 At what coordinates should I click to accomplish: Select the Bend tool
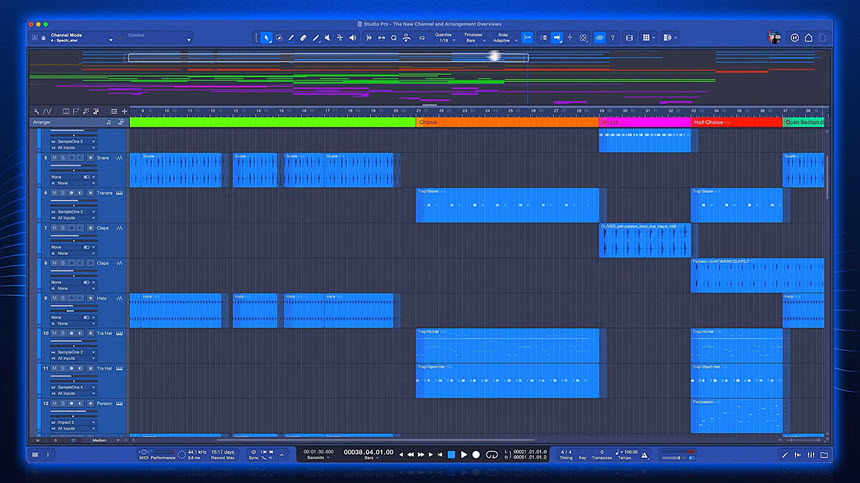340,38
